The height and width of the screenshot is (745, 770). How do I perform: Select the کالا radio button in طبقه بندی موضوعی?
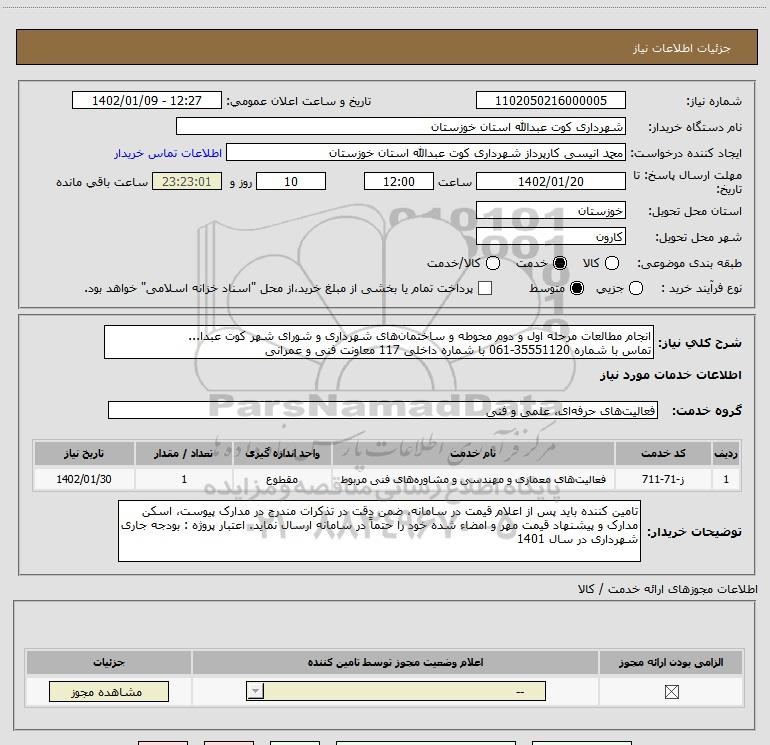click(x=612, y=263)
